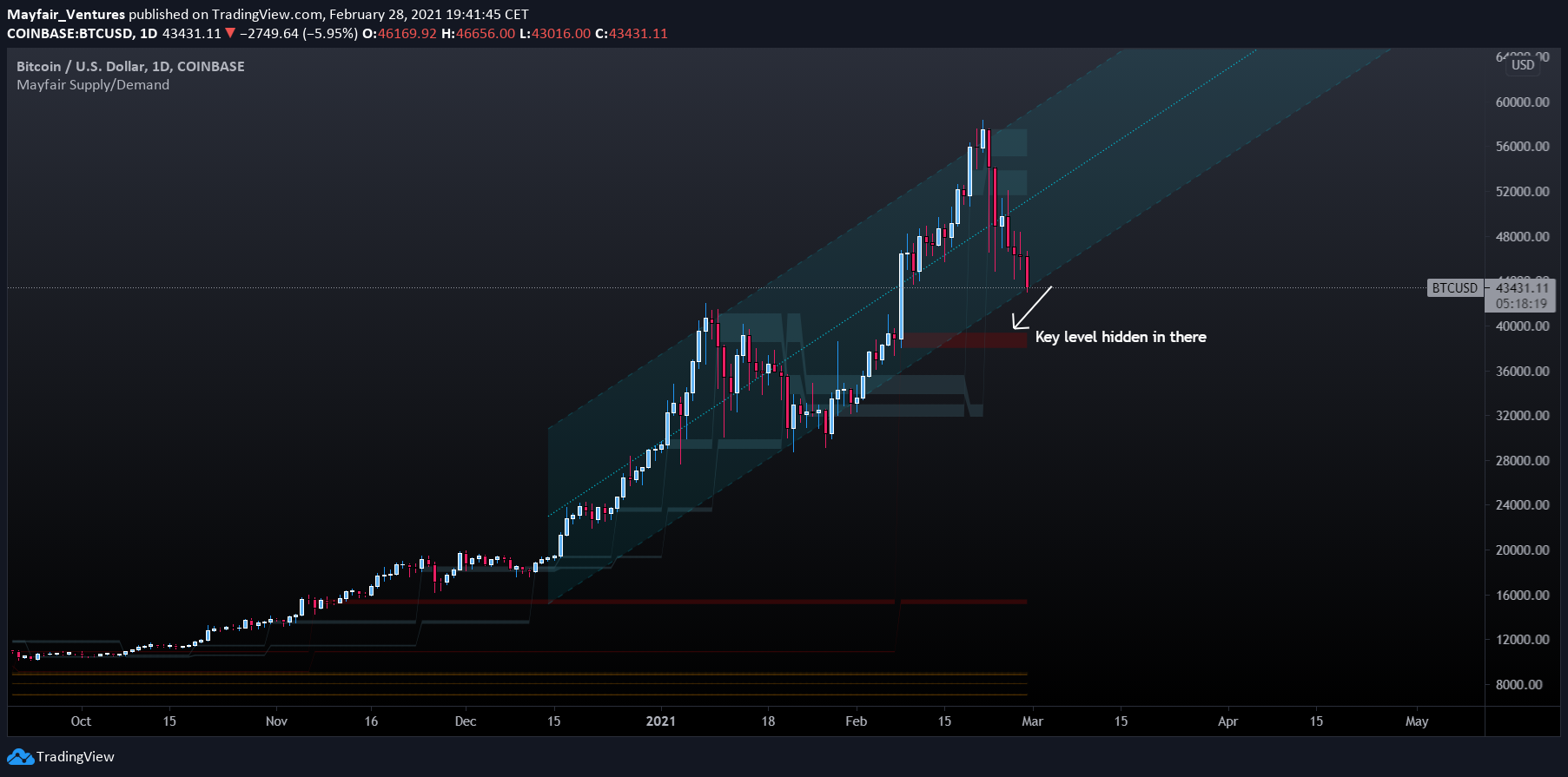Click the 16000.00 price axis label
Screen dimensions: 1568x777
(x=1522, y=595)
